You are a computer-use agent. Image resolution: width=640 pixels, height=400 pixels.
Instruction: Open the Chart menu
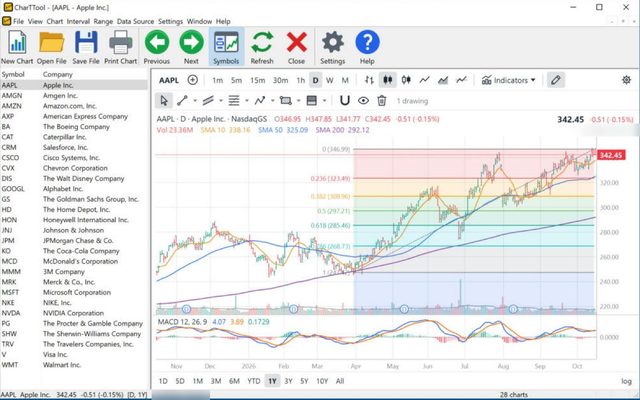[55, 21]
